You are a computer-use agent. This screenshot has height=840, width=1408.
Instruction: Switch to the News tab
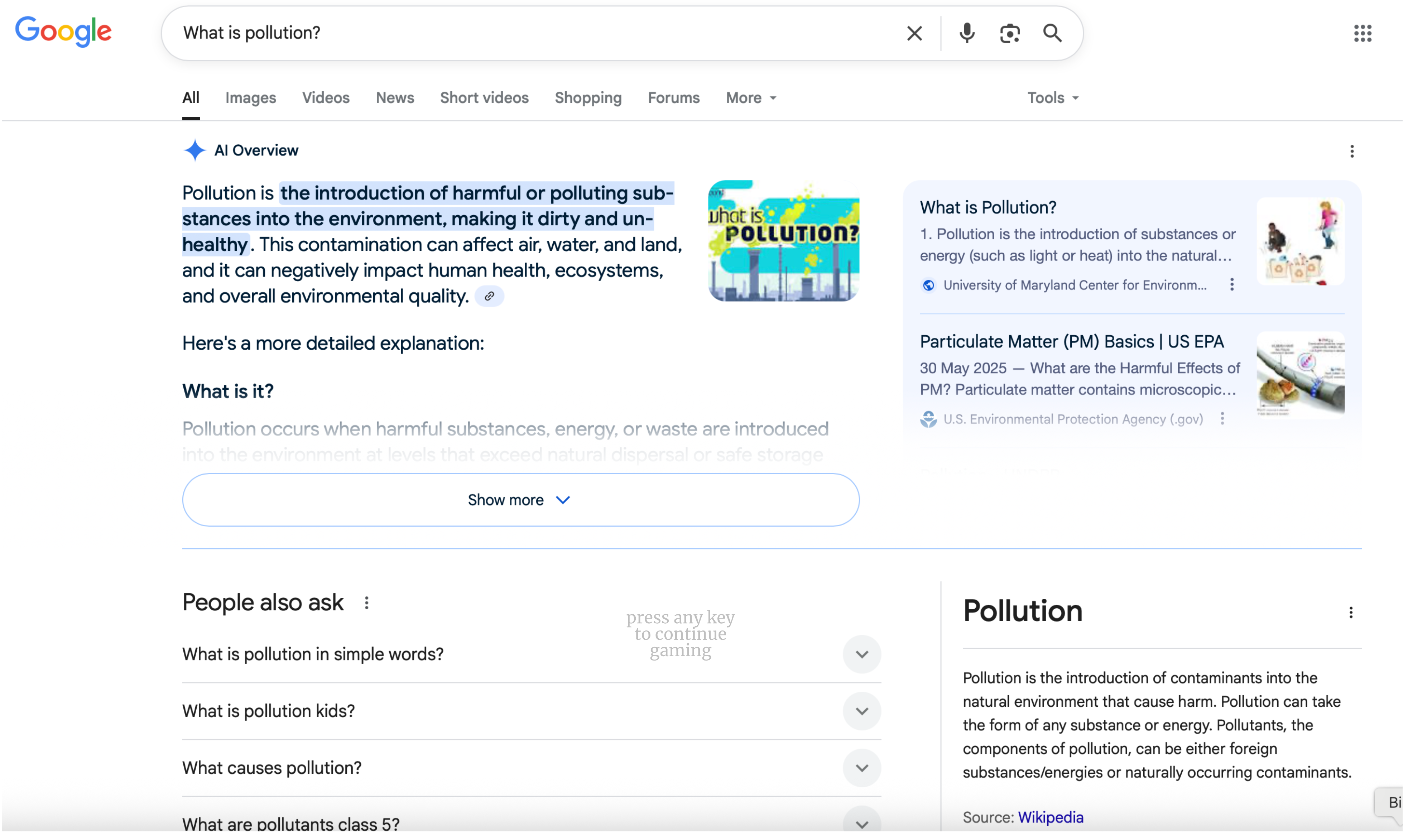(x=394, y=98)
